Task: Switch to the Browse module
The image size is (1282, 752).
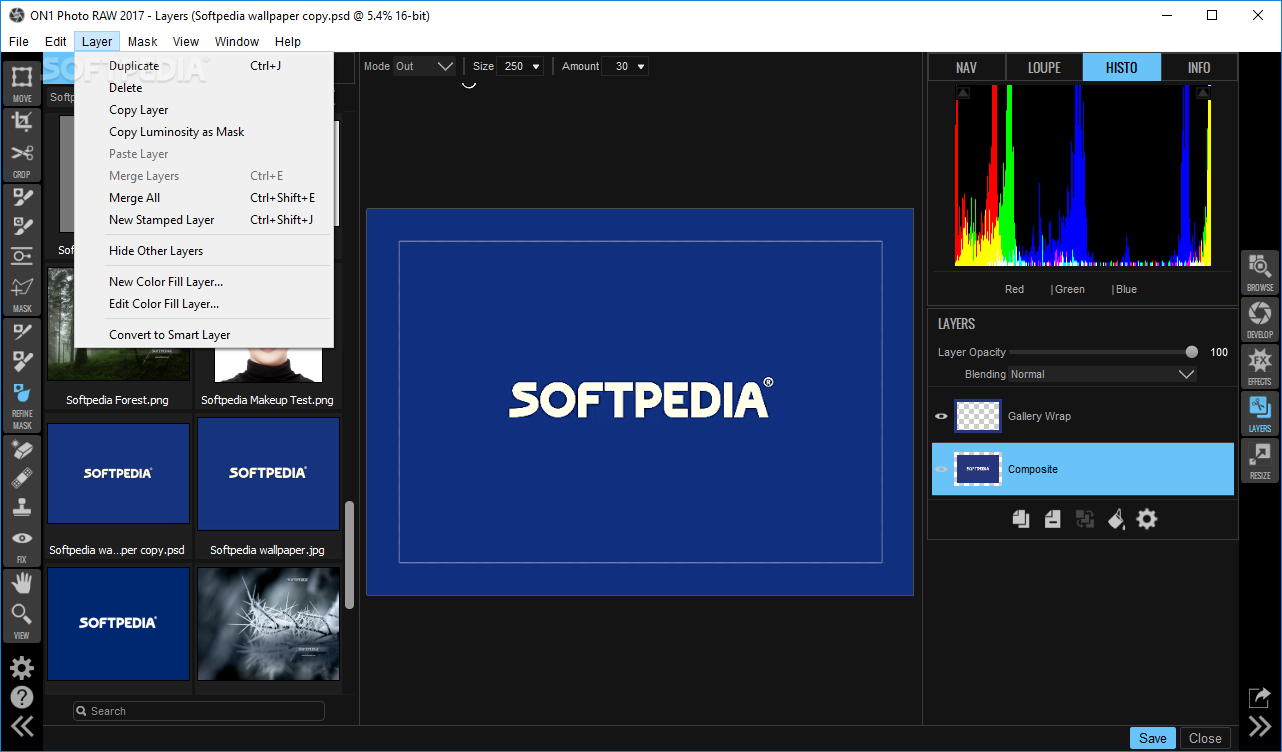Action: click(x=1260, y=273)
